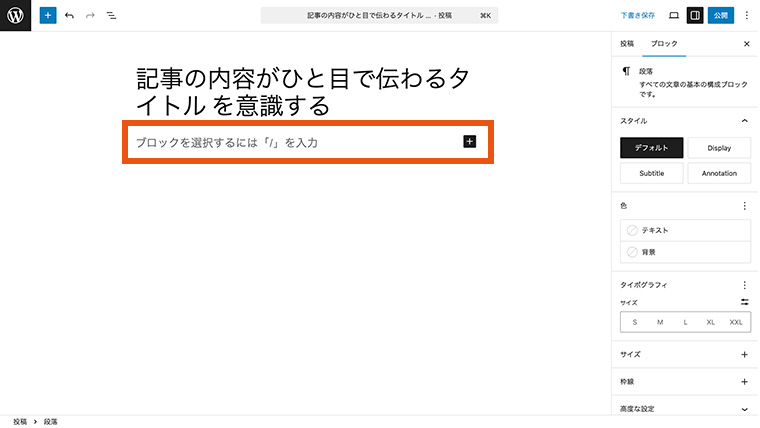Click the empty paragraph block placeholder
This screenshot has width=760, height=428.
[227, 143]
